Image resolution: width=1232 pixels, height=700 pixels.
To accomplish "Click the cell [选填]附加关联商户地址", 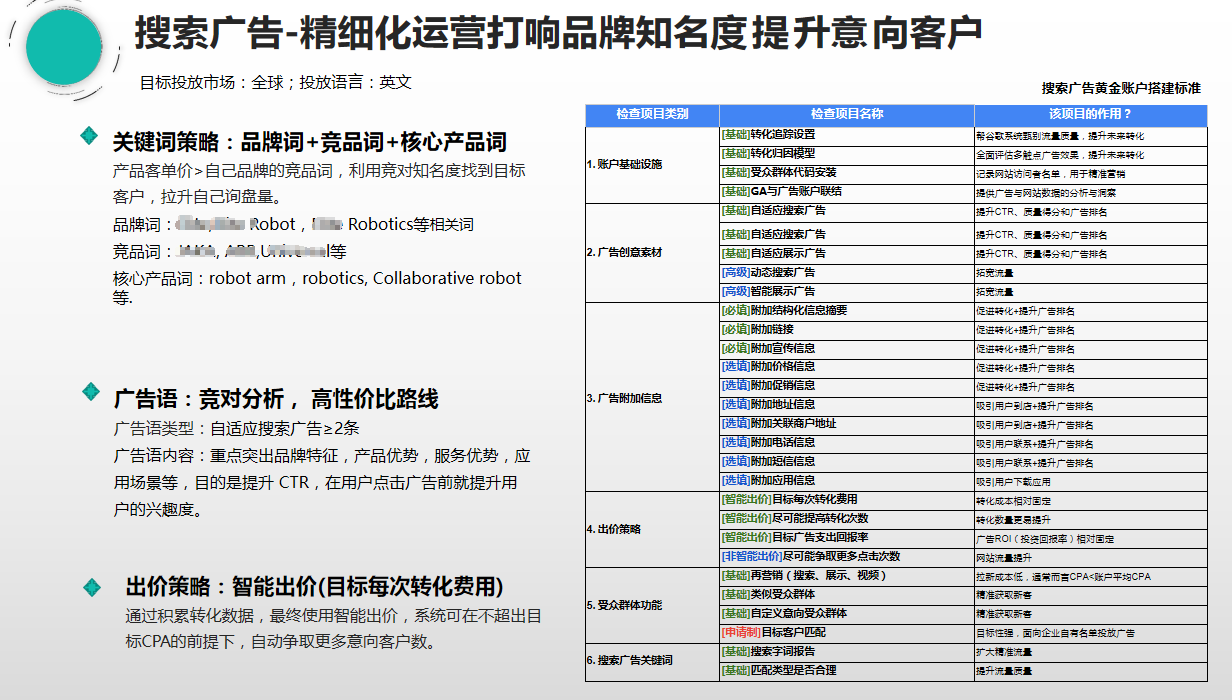I will 847,424.
